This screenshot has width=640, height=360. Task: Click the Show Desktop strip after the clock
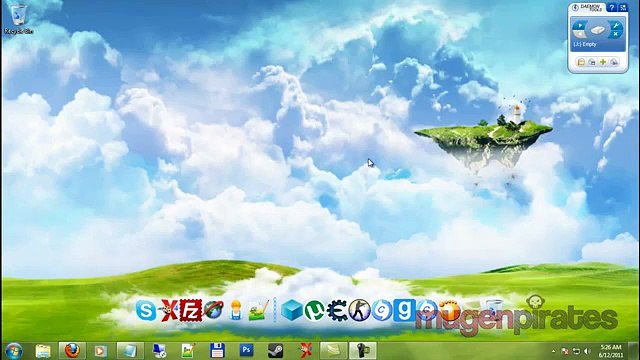(x=633, y=351)
